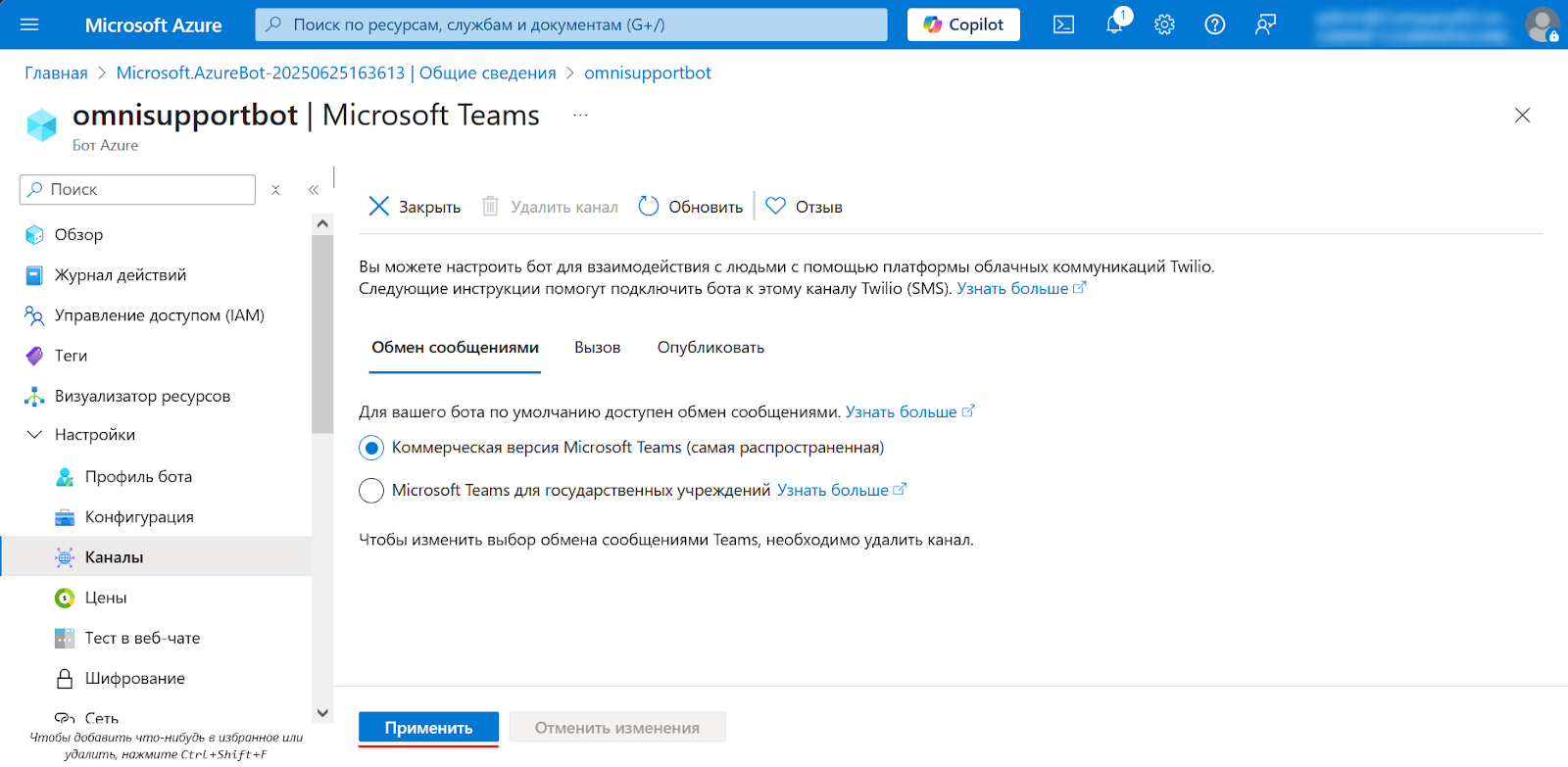1568x767 pixels.
Task: Open Узнать больше link for government Teams
Action: (842, 491)
